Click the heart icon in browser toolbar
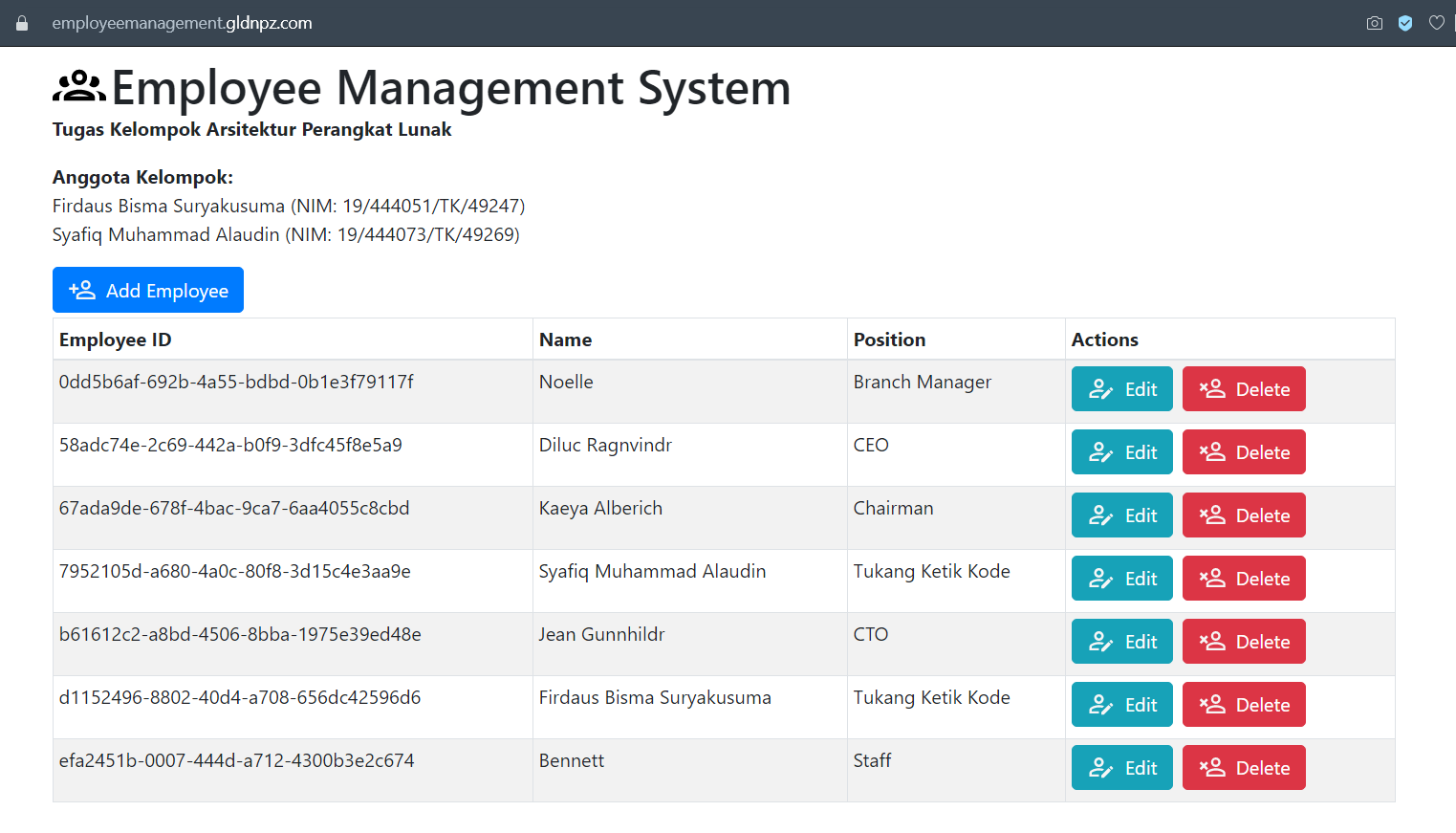 click(x=1437, y=22)
